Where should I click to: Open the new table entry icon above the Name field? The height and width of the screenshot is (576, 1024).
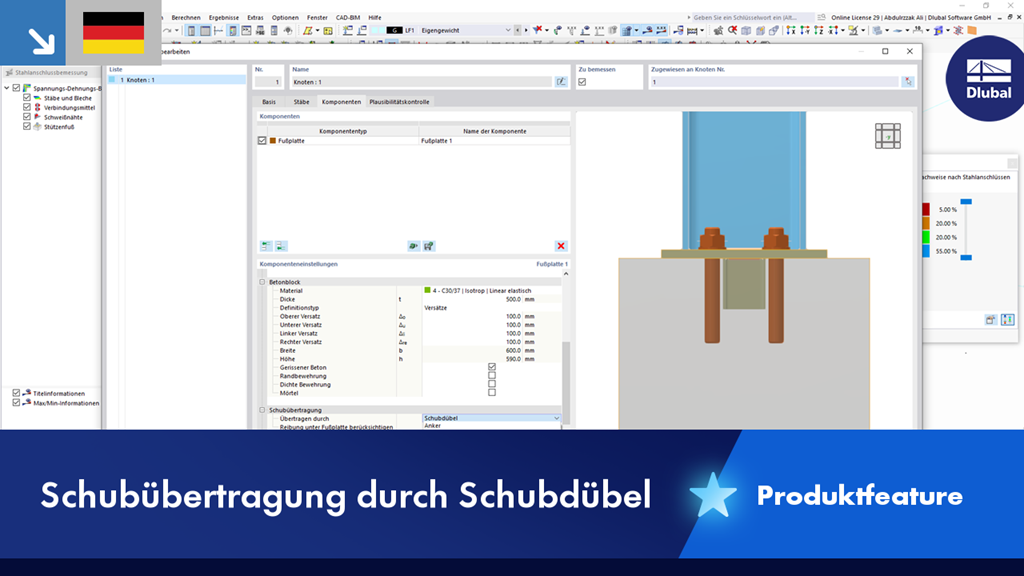coord(559,82)
